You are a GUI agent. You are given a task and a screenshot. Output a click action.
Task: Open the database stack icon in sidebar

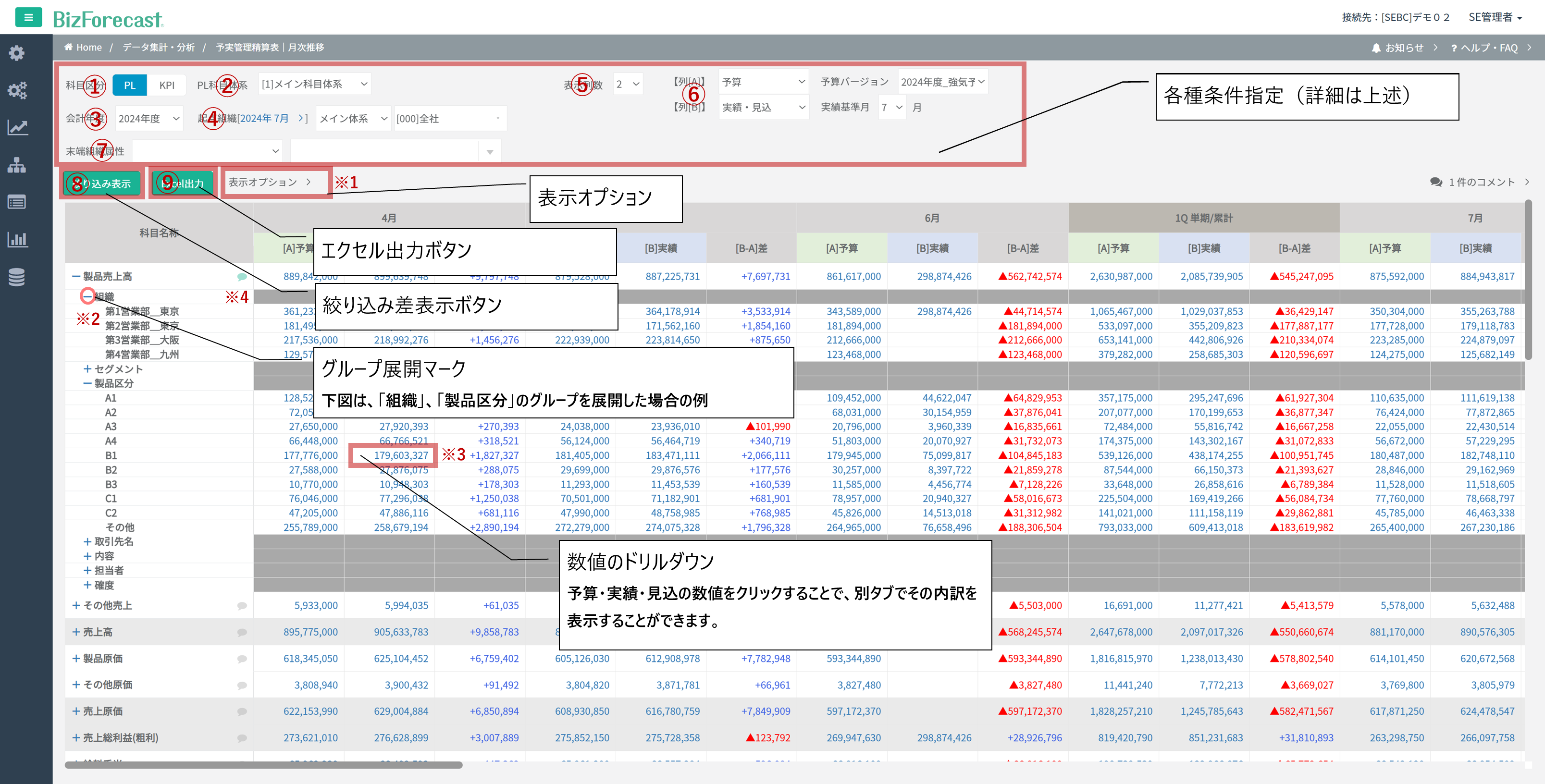tap(17, 277)
